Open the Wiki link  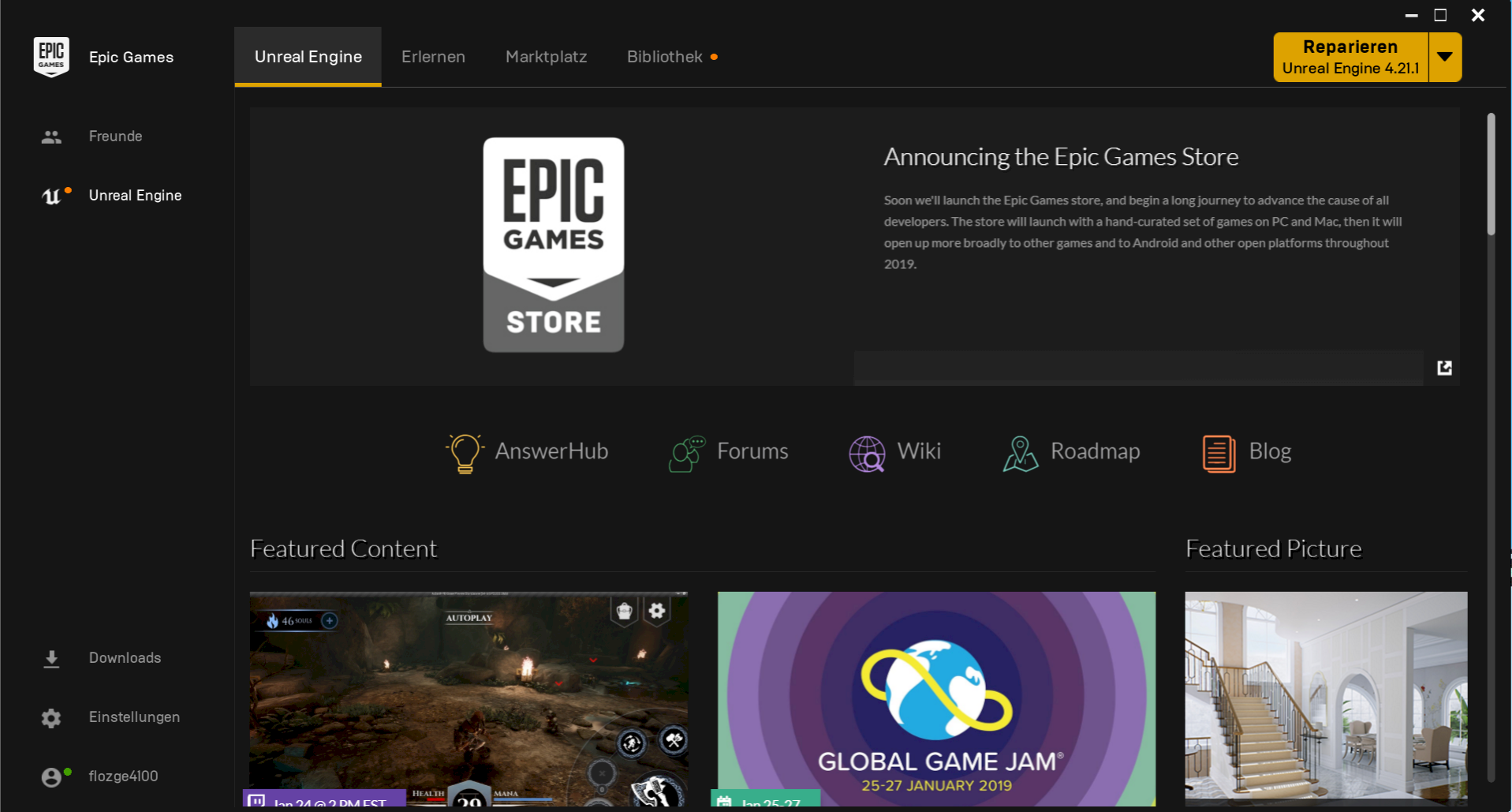click(919, 451)
